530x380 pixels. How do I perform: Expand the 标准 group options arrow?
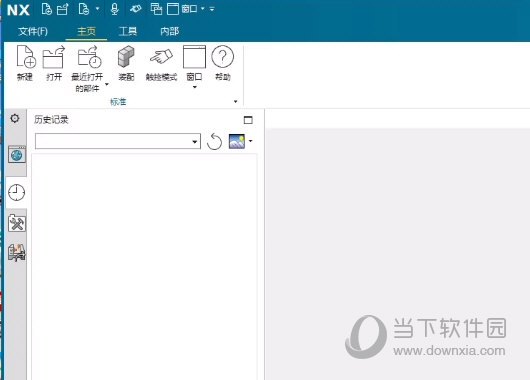coord(236,101)
